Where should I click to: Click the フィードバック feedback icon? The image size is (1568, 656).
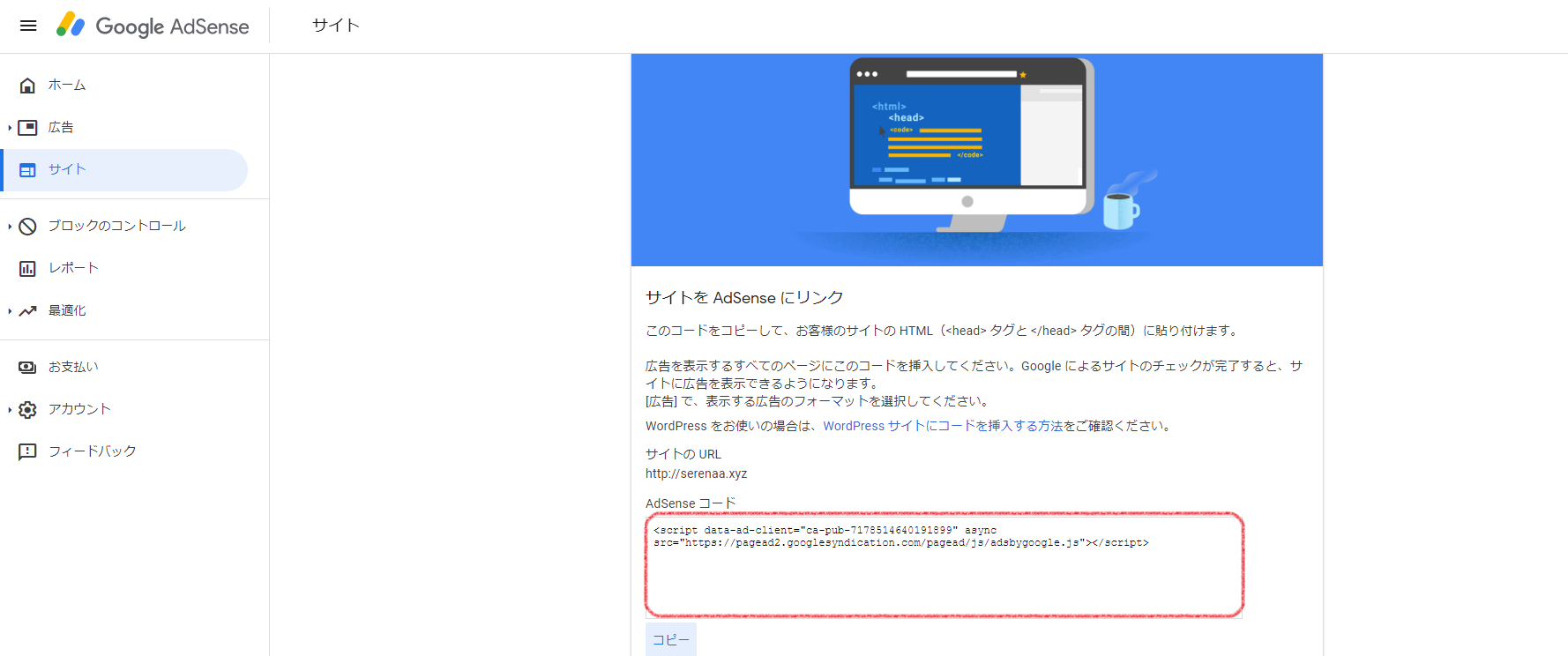pos(27,452)
